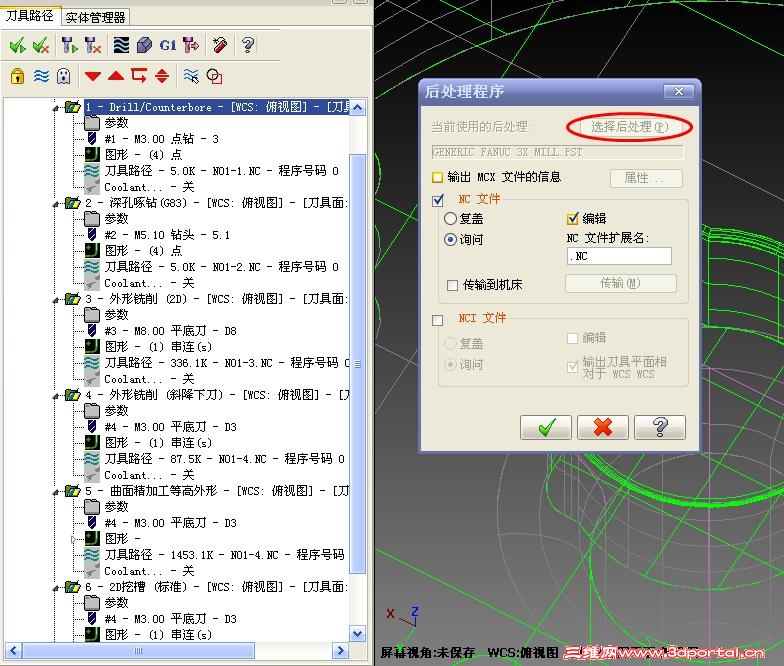The image size is (784, 666).
Task: Click the G1 post process icon
Action: click(x=168, y=46)
